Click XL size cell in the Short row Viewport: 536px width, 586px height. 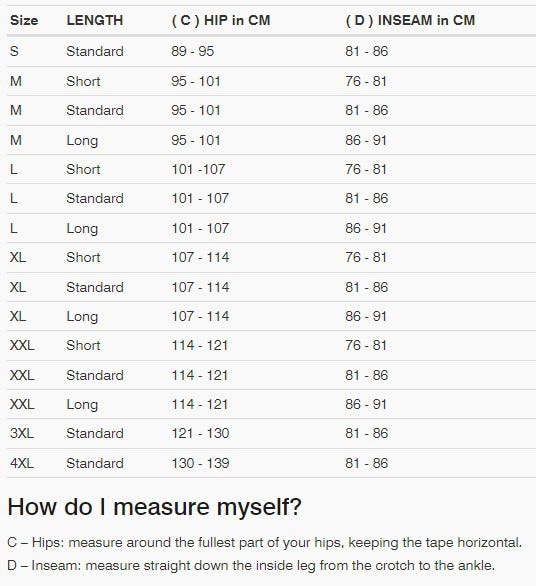(18, 257)
